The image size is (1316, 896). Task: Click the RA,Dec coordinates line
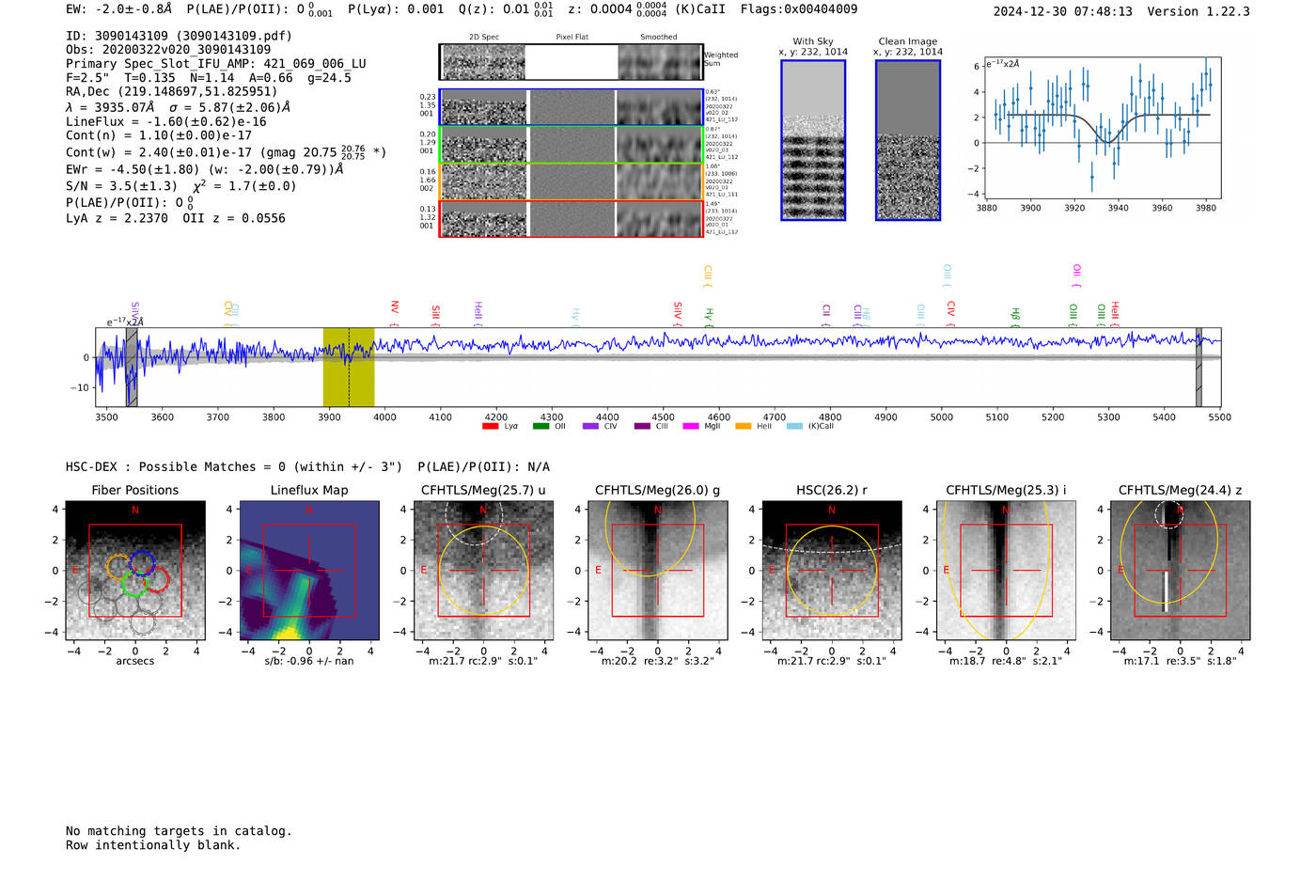(171, 92)
